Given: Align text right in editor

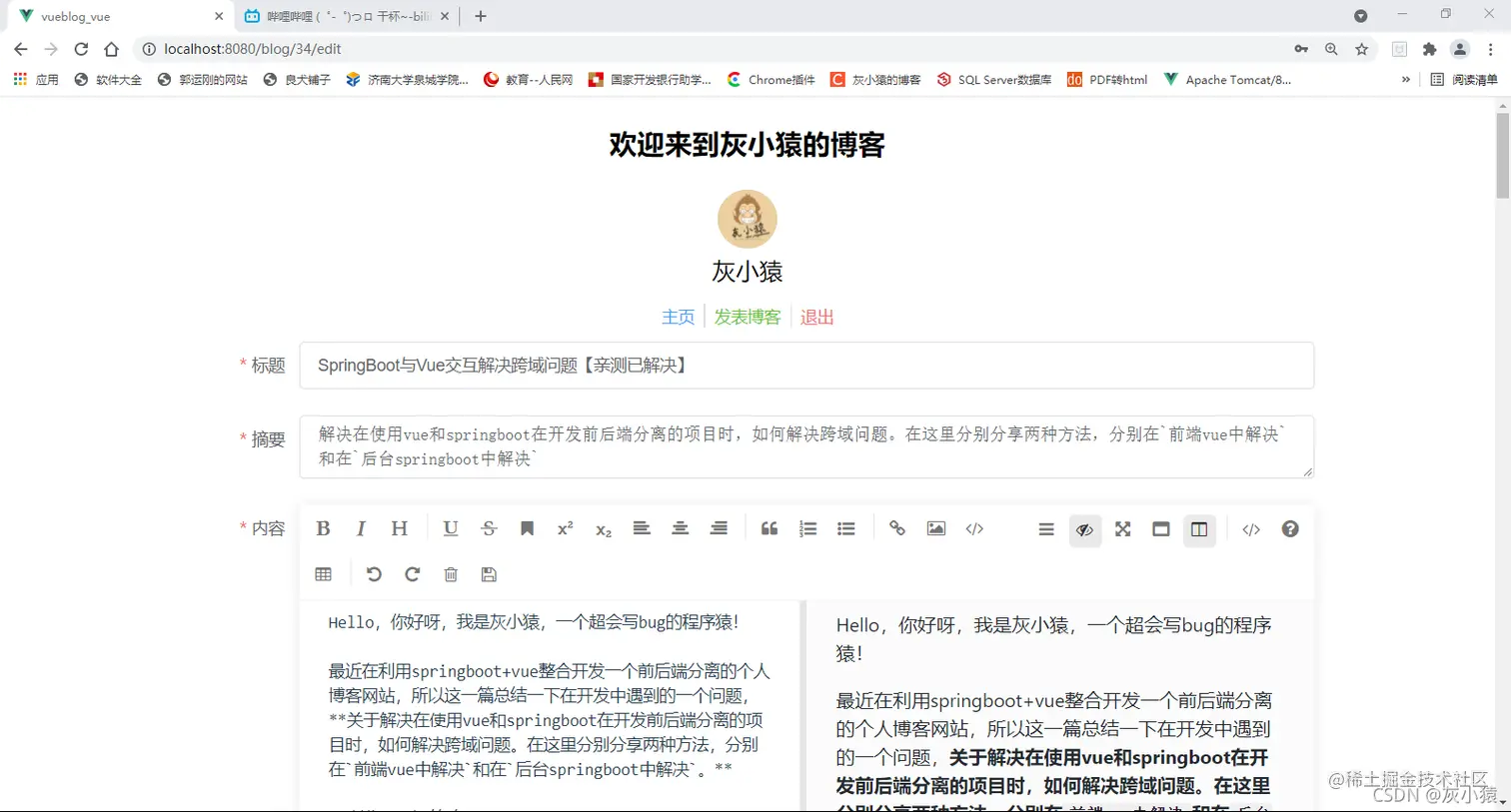Looking at the screenshot, I should point(719,528).
